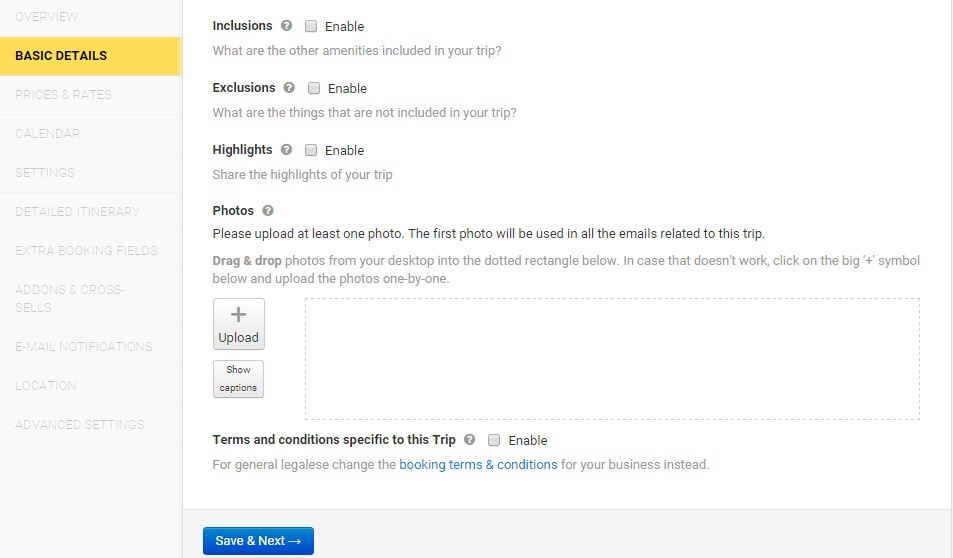Image resolution: width=953 pixels, height=558 pixels.
Task: Click the Terms and conditions help icon
Action: [x=470, y=440]
